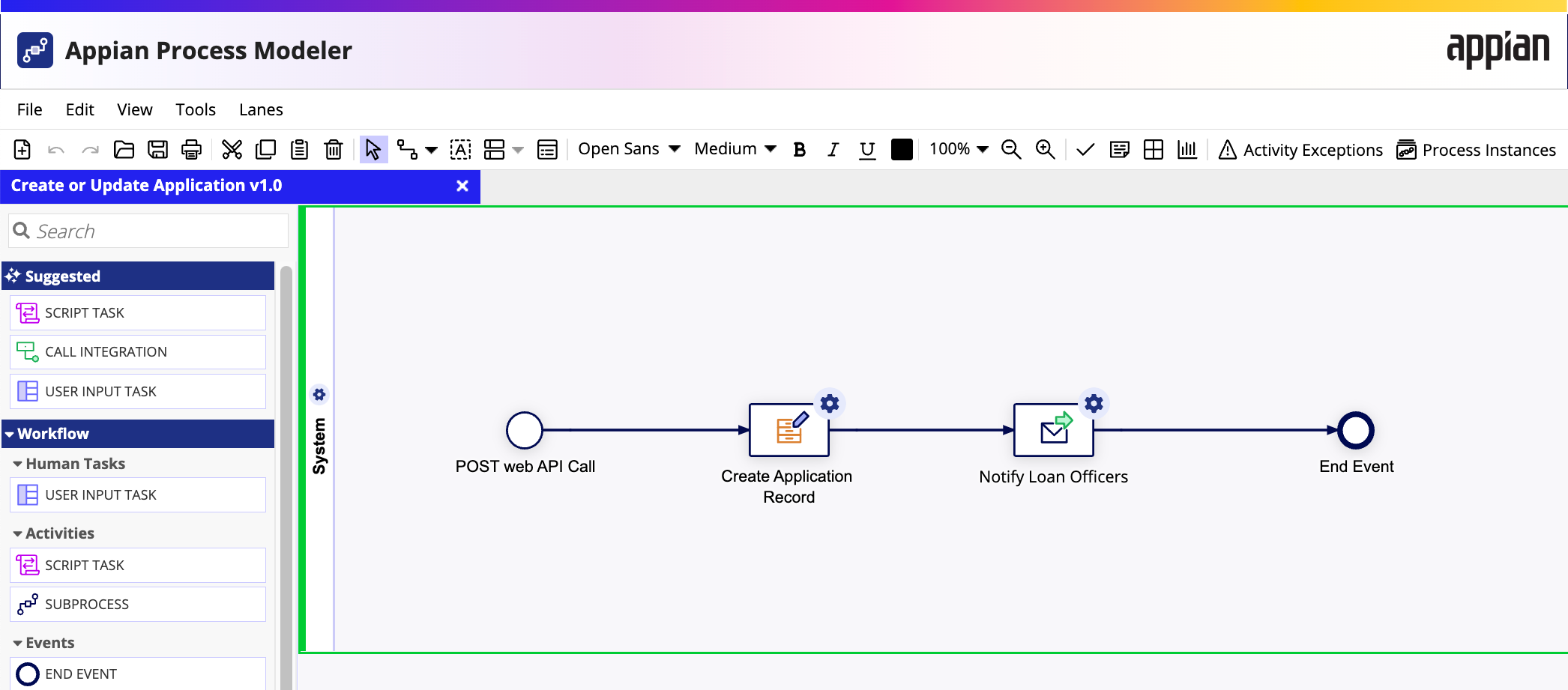Zoom out on the canvas
Viewport: 1568px width, 690px height.
1011,150
